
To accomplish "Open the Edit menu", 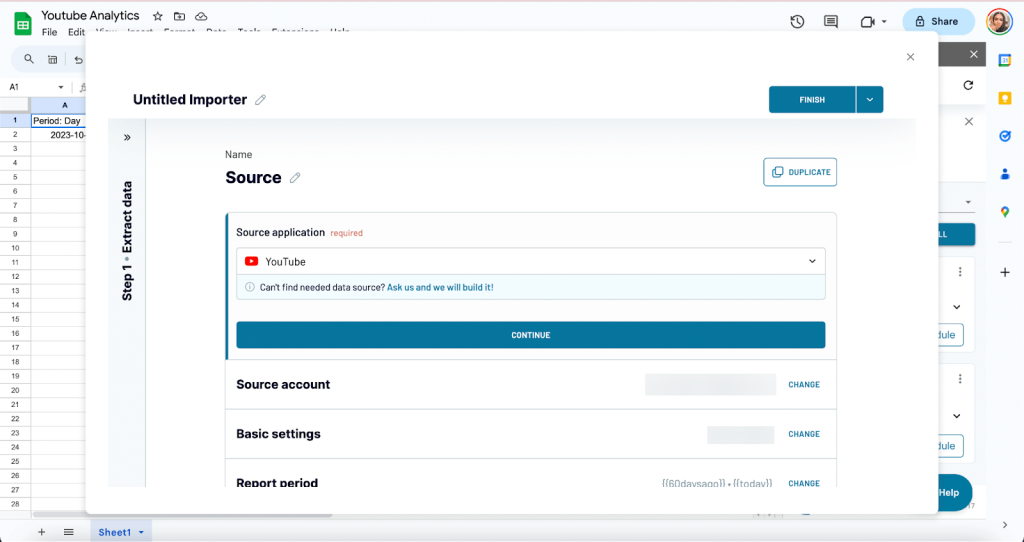I will click(x=76, y=32).
